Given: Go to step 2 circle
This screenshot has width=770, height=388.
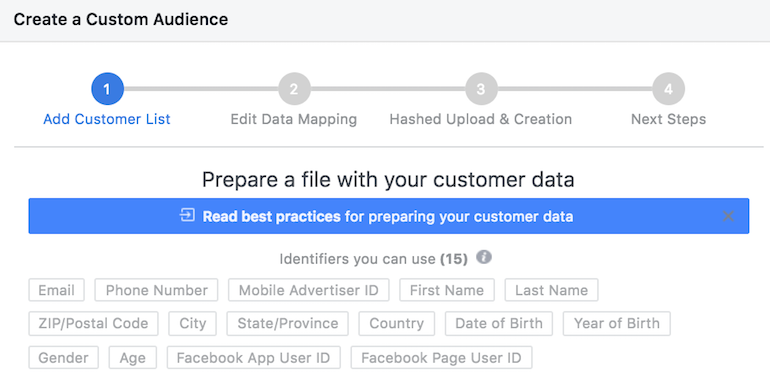Looking at the screenshot, I should click(294, 89).
